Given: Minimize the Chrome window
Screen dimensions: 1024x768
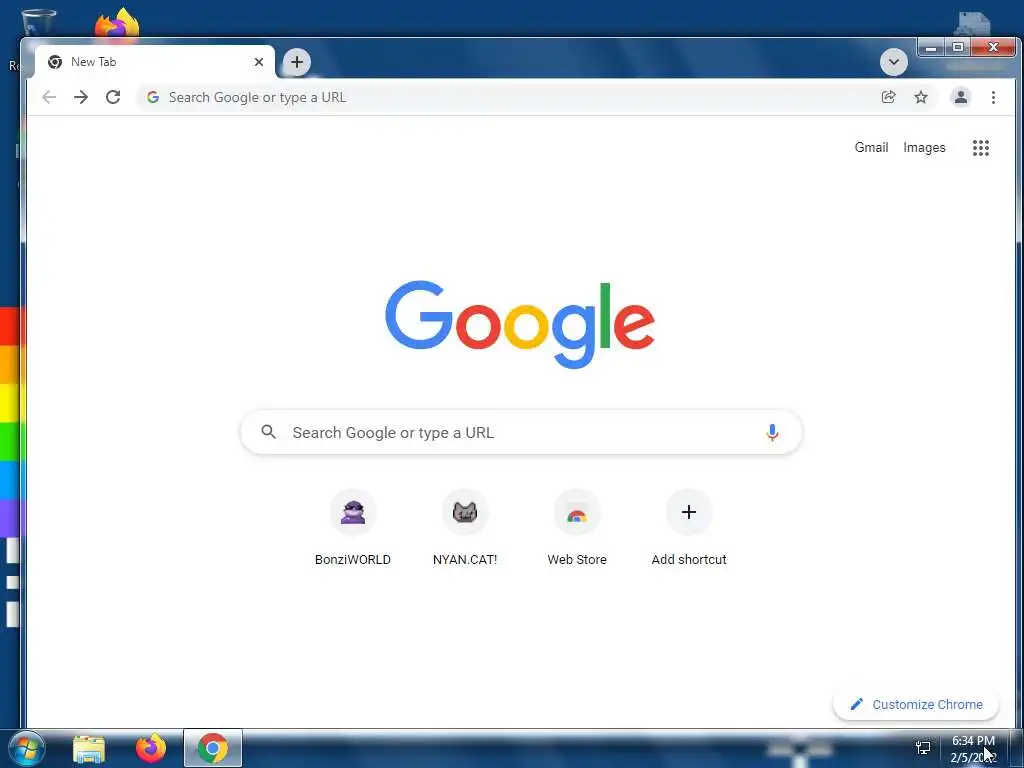Looking at the screenshot, I should click(932, 48).
